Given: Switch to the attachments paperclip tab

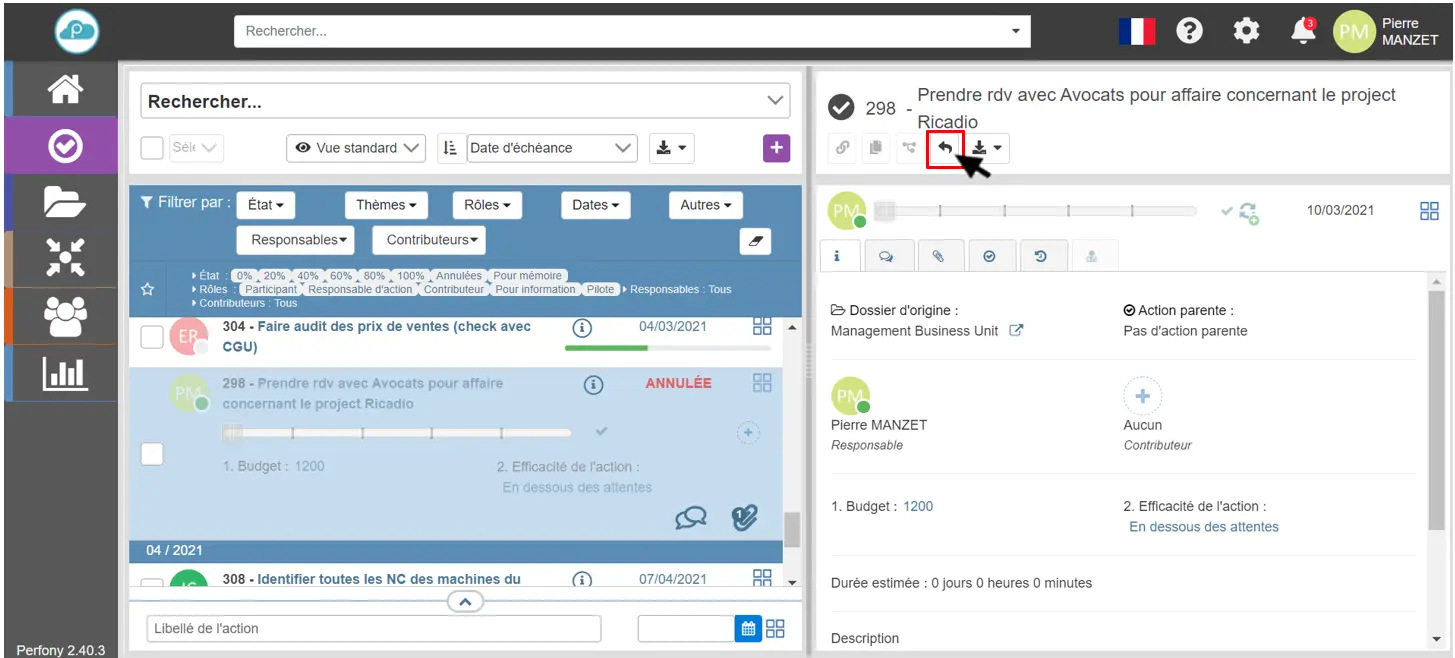Looking at the screenshot, I should pos(938,256).
